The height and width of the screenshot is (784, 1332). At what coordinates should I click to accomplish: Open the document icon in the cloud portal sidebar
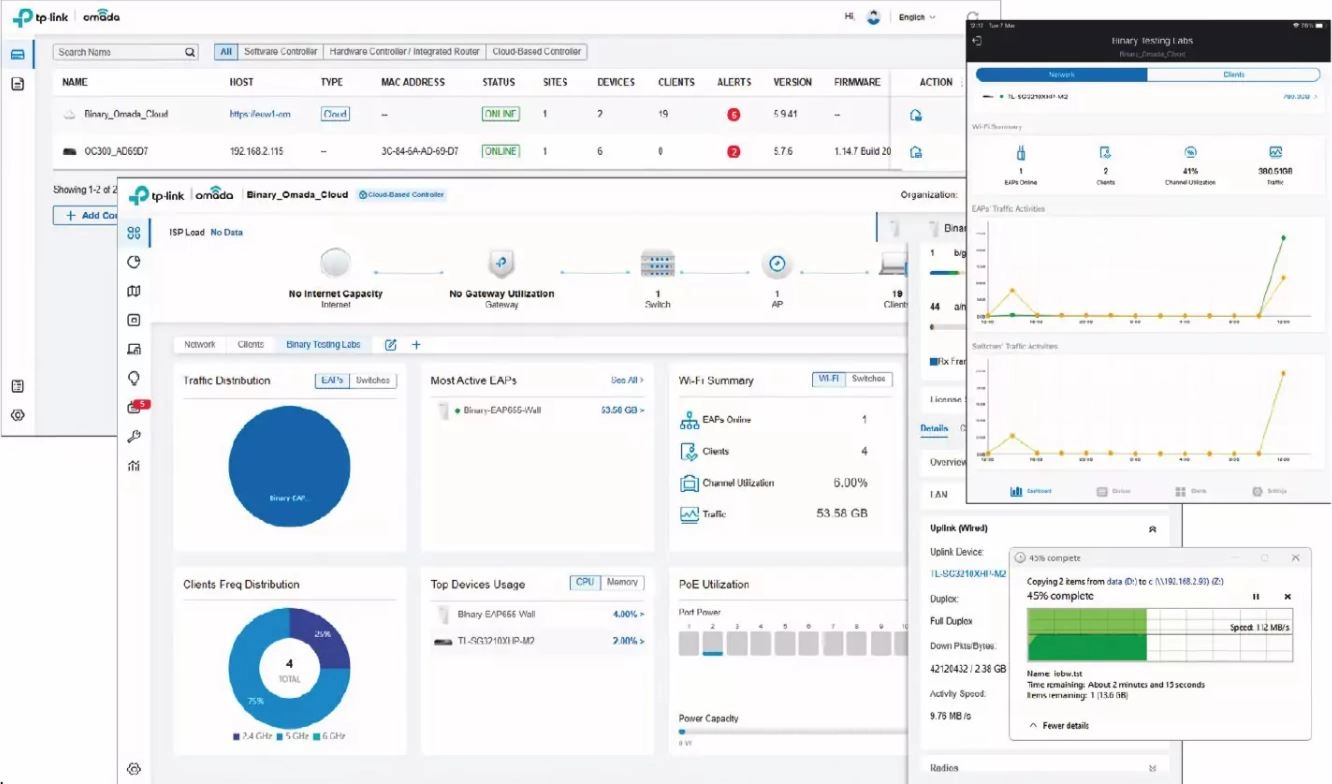click(x=17, y=84)
